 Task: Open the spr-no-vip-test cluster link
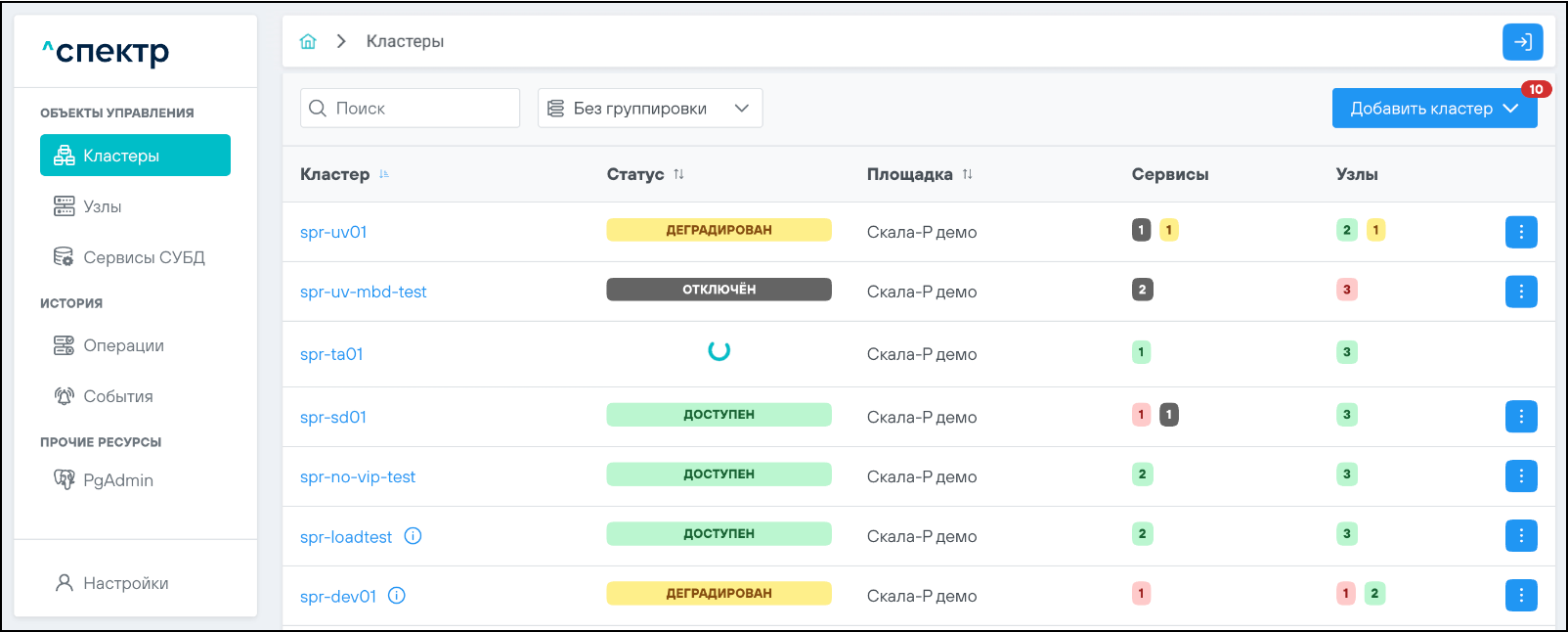point(358,476)
